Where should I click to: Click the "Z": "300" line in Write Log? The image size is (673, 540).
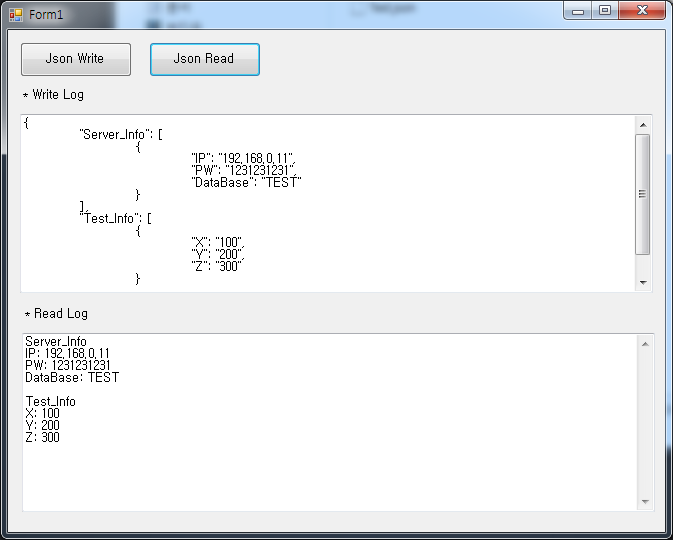pos(217,266)
